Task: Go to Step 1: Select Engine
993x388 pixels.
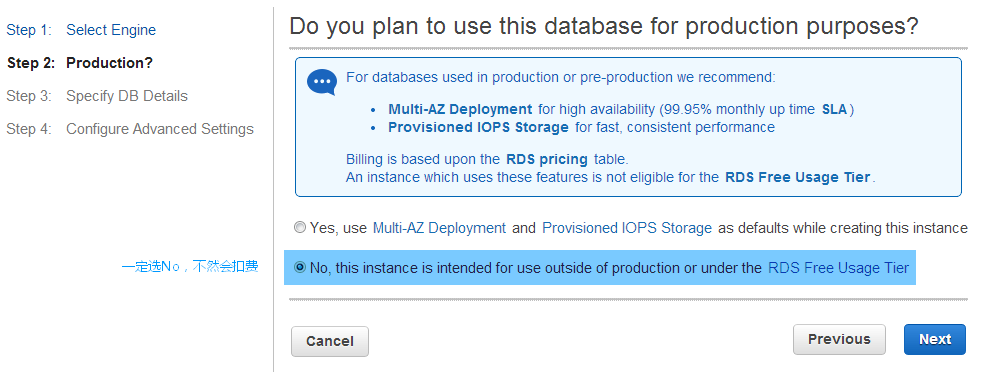Action: pos(81,30)
